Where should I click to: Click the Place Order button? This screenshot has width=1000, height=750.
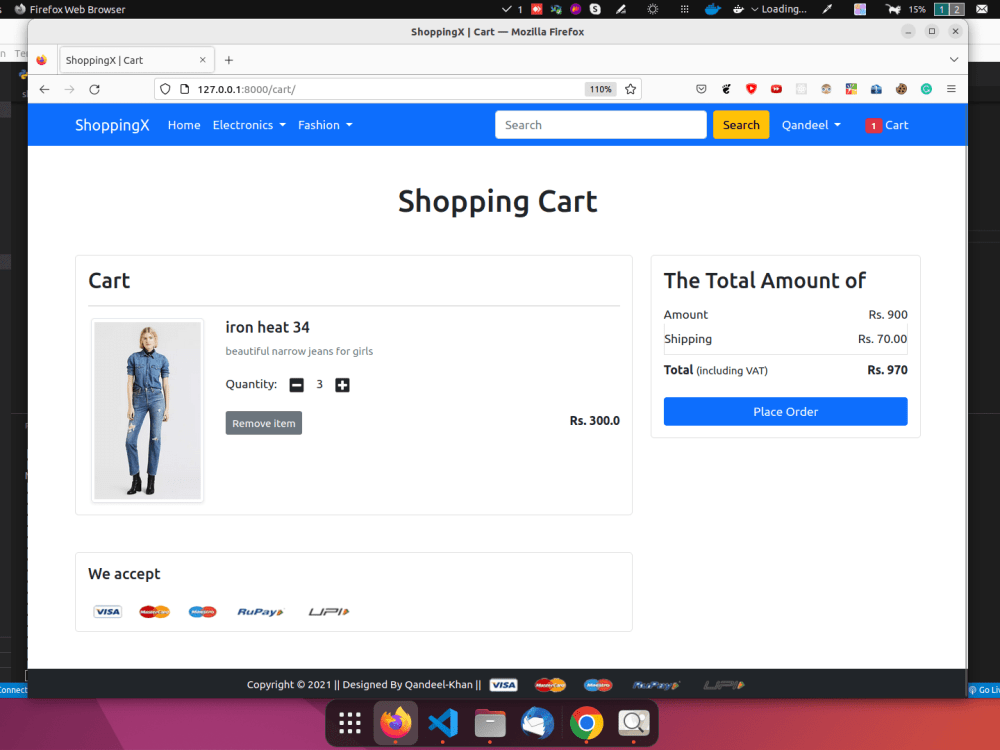tap(785, 411)
